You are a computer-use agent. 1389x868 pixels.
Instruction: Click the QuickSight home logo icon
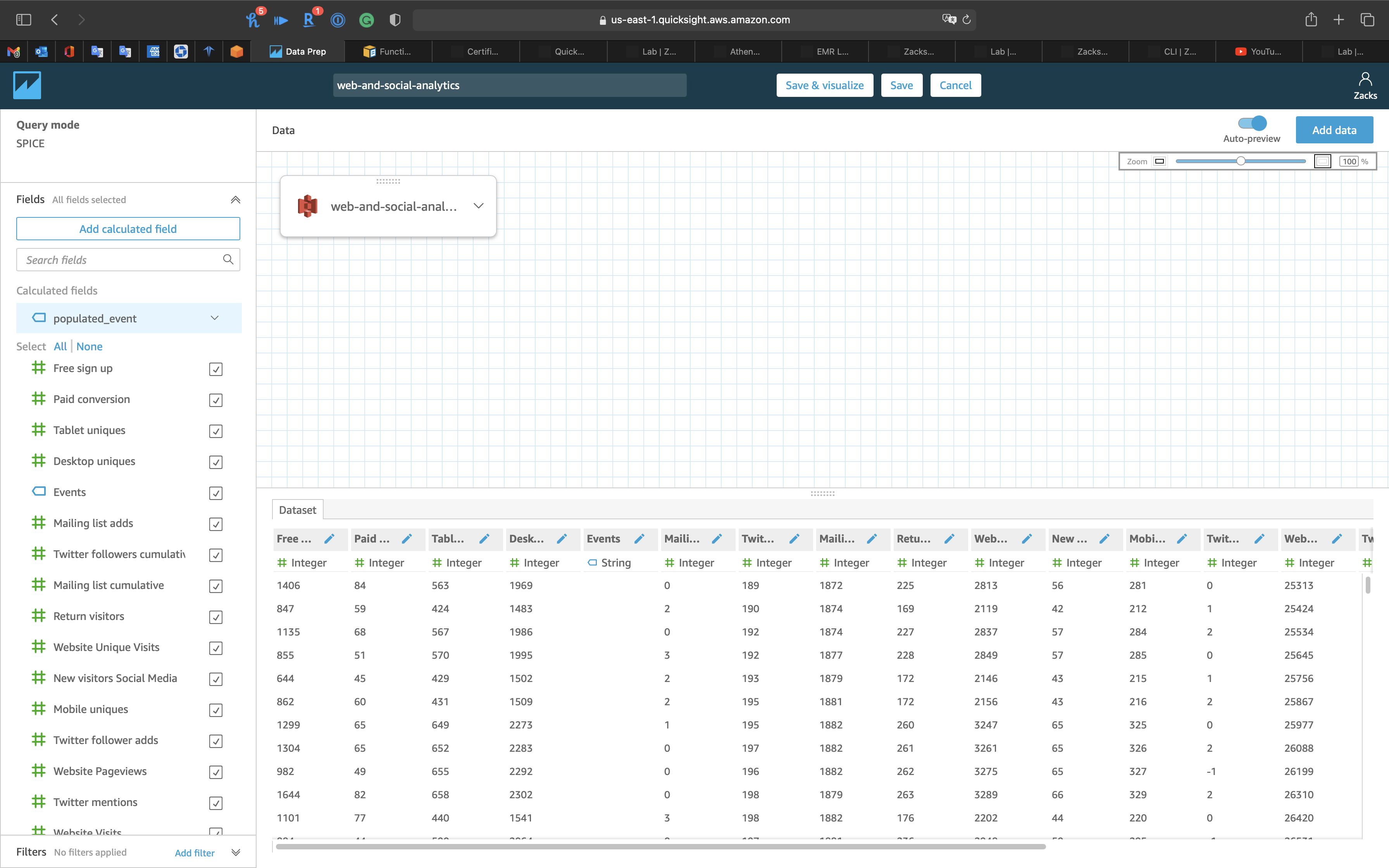click(x=27, y=85)
